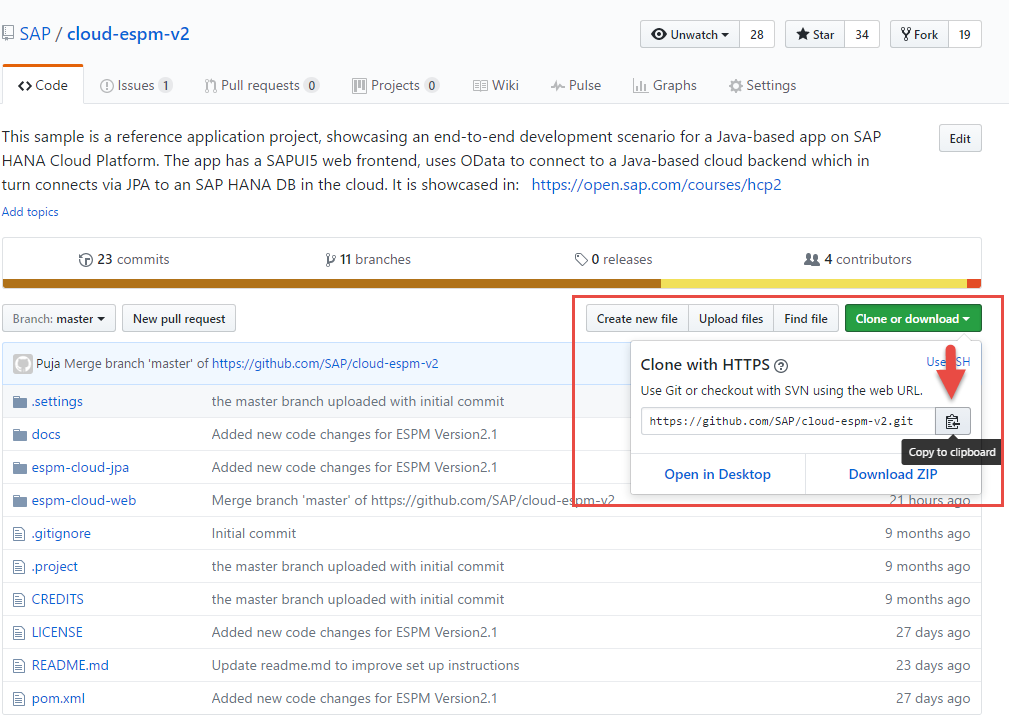Click the book icon on the Wiki tab
Image resolution: width=1009 pixels, height=717 pixels.
[x=480, y=86]
